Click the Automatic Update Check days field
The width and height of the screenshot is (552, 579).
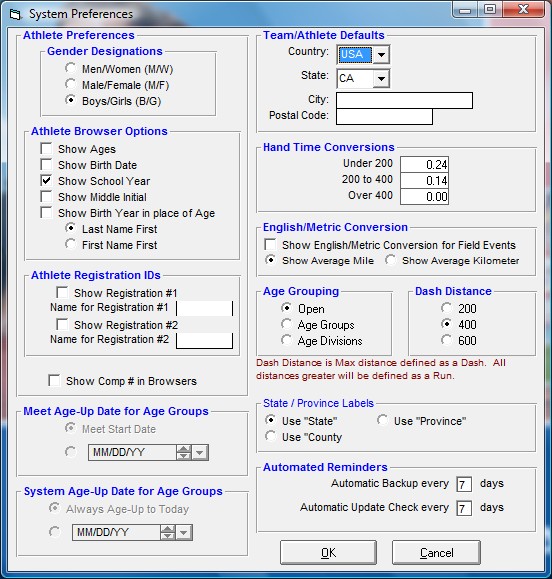[464, 508]
